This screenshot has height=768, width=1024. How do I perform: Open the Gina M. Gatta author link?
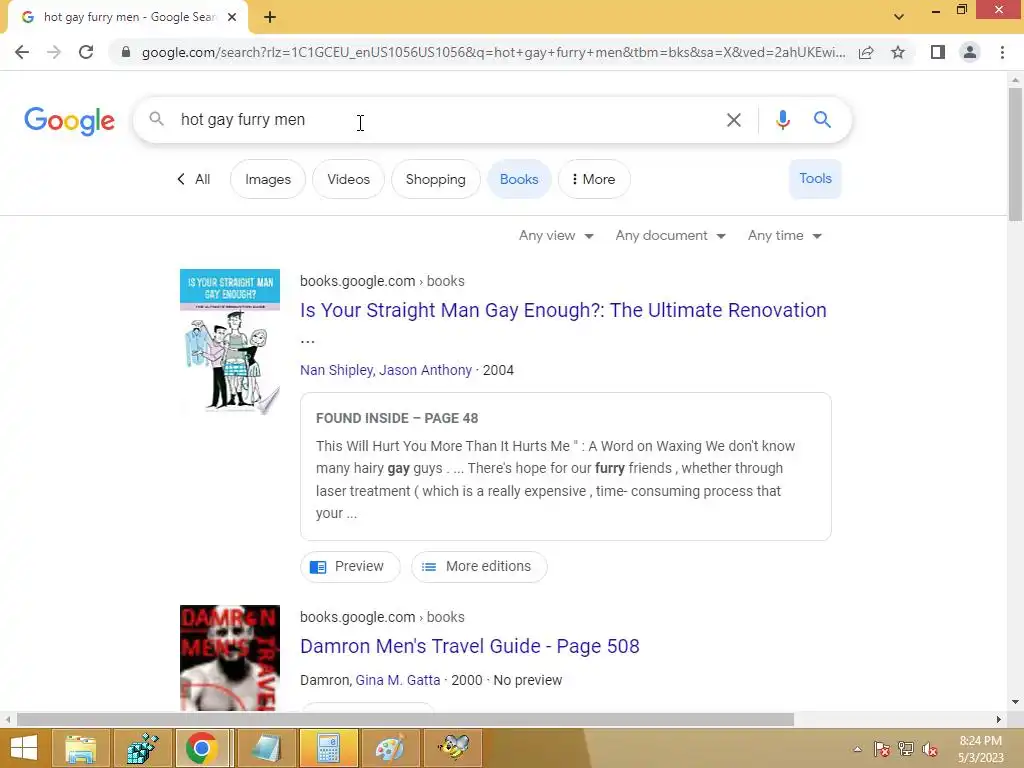pos(398,680)
